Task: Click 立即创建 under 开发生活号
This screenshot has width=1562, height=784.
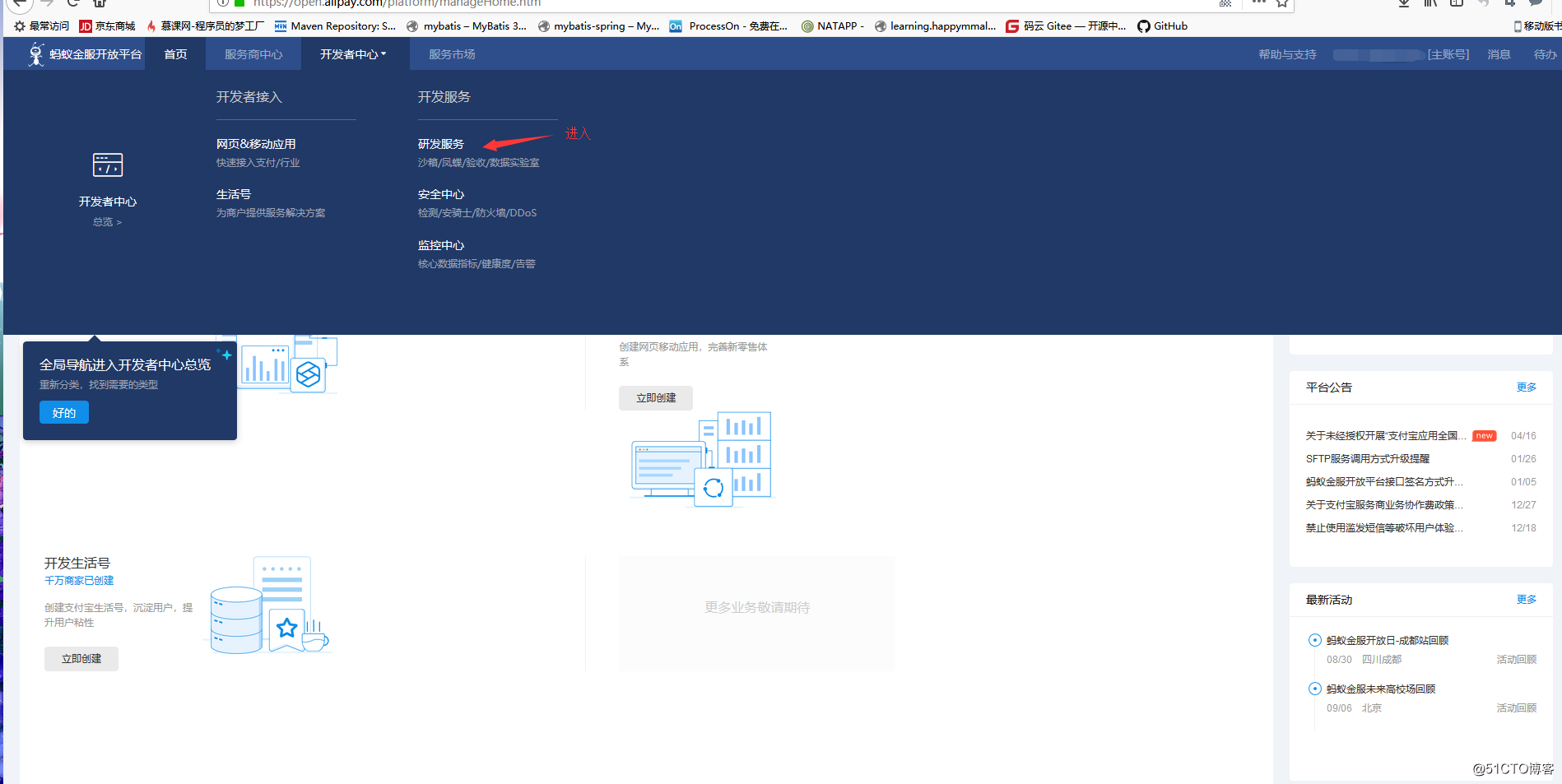Action: pos(81,659)
